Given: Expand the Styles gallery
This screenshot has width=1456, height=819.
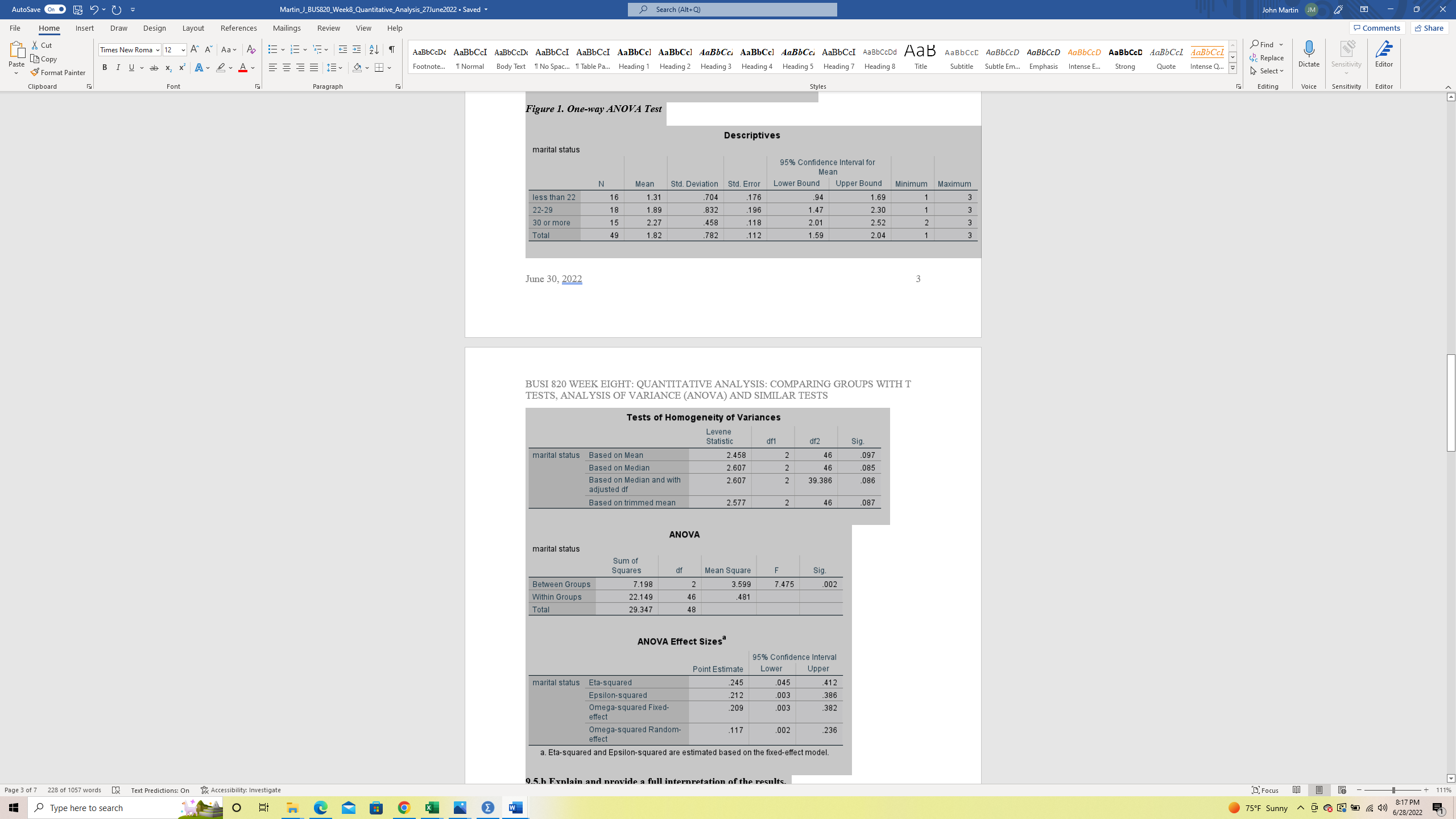Looking at the screenshot, I should (1232, 67).
